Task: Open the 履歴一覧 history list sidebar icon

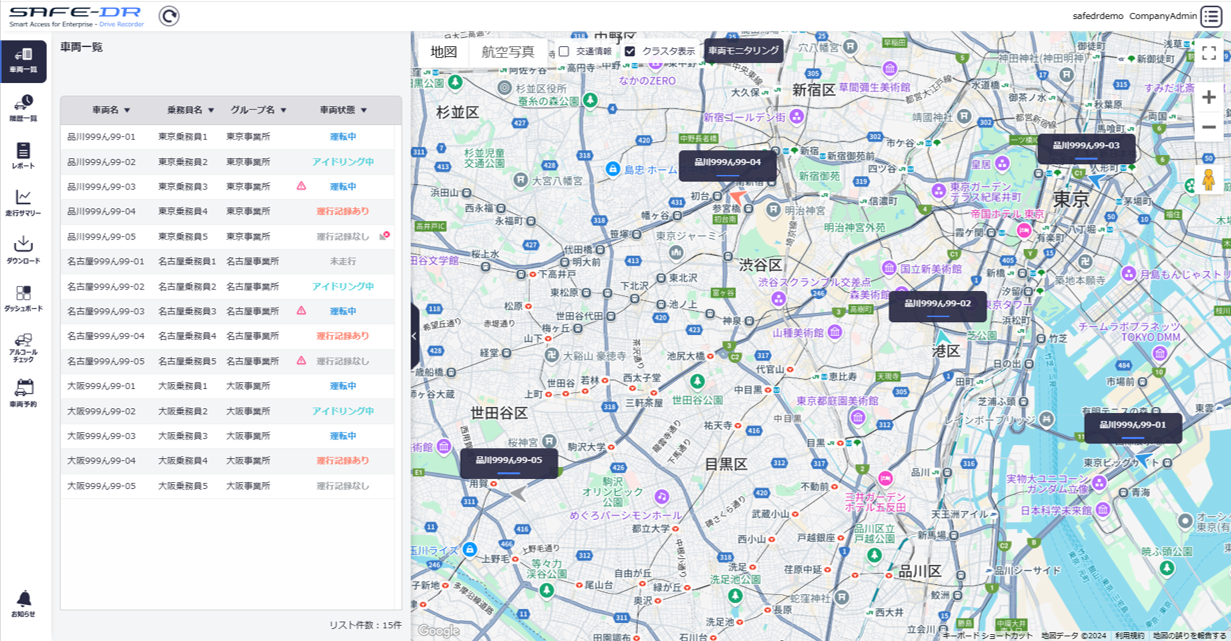Action: click(x=24, y=108)
